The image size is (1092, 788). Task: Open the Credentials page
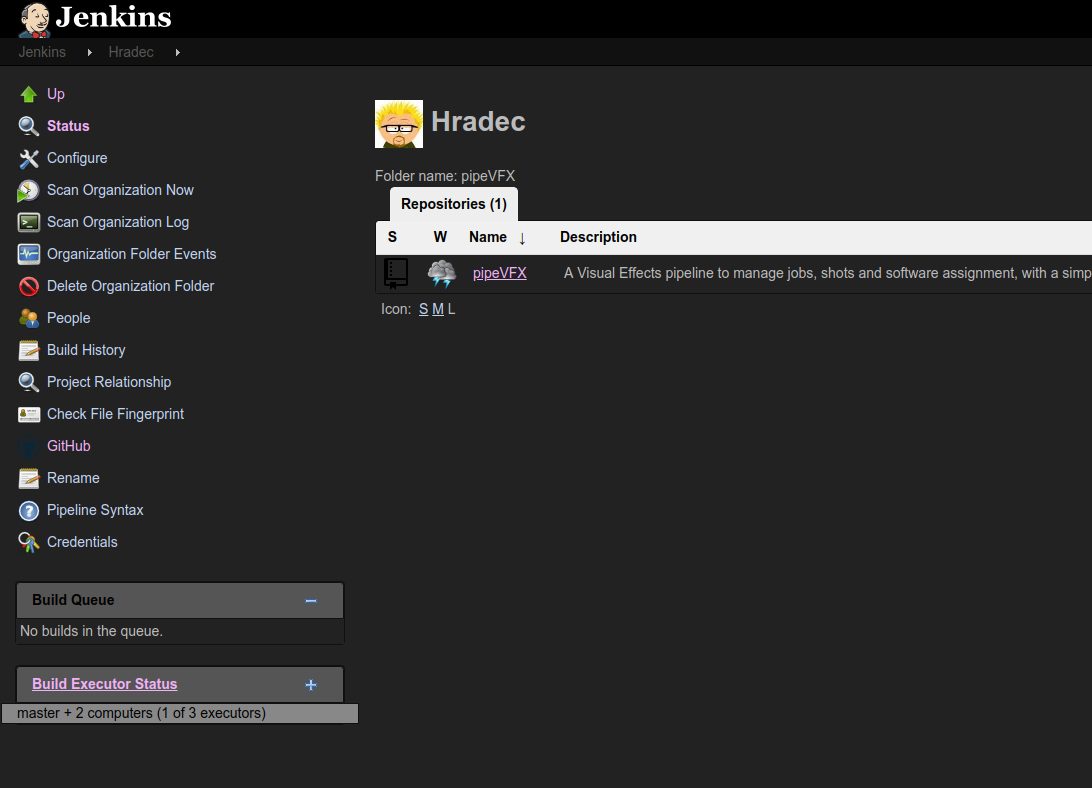point(82,543)
